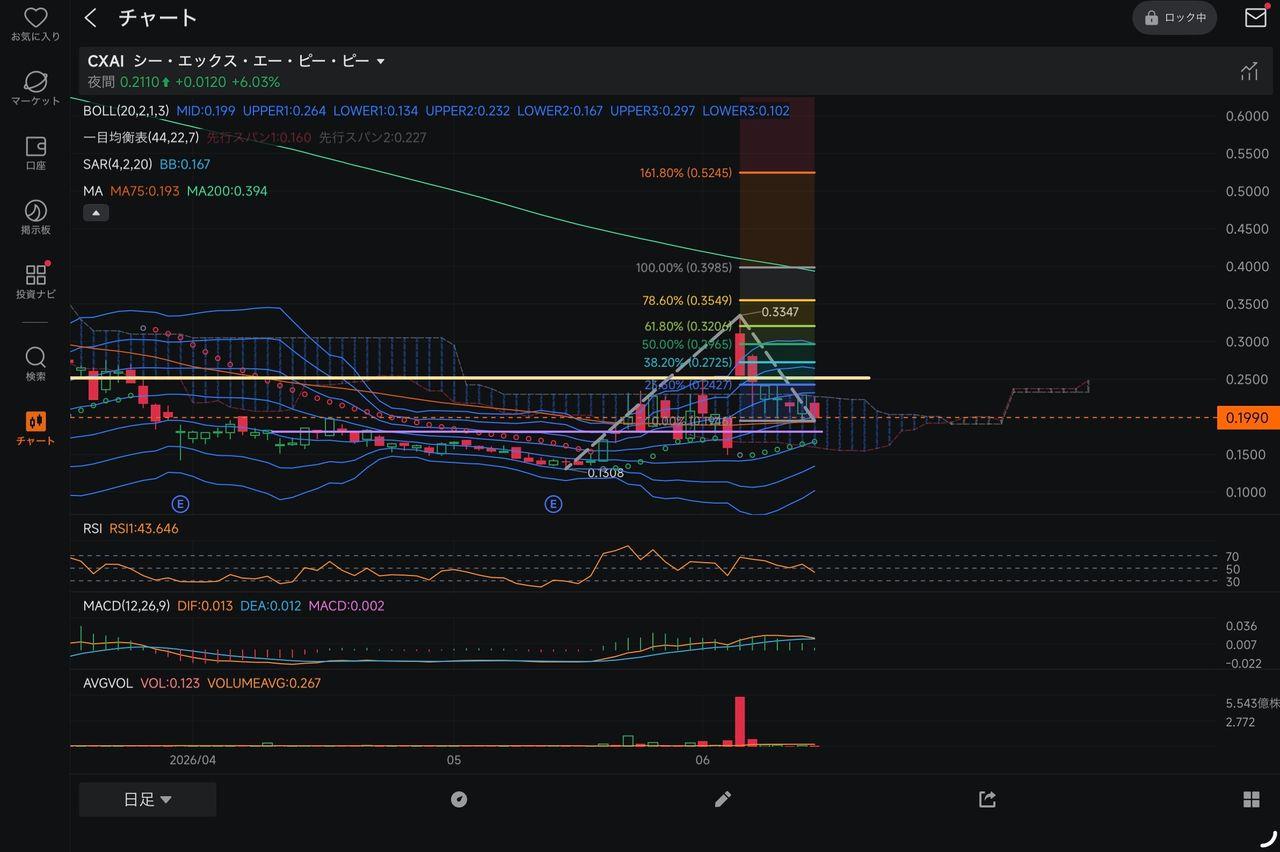Tap the MA75:0.193 value

click(x=144, y=190)
